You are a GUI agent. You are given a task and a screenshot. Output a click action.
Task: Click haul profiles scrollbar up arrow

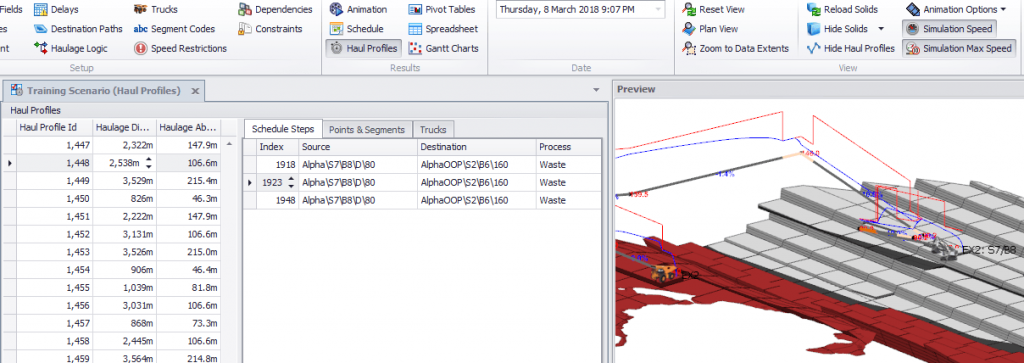[229, 144]
